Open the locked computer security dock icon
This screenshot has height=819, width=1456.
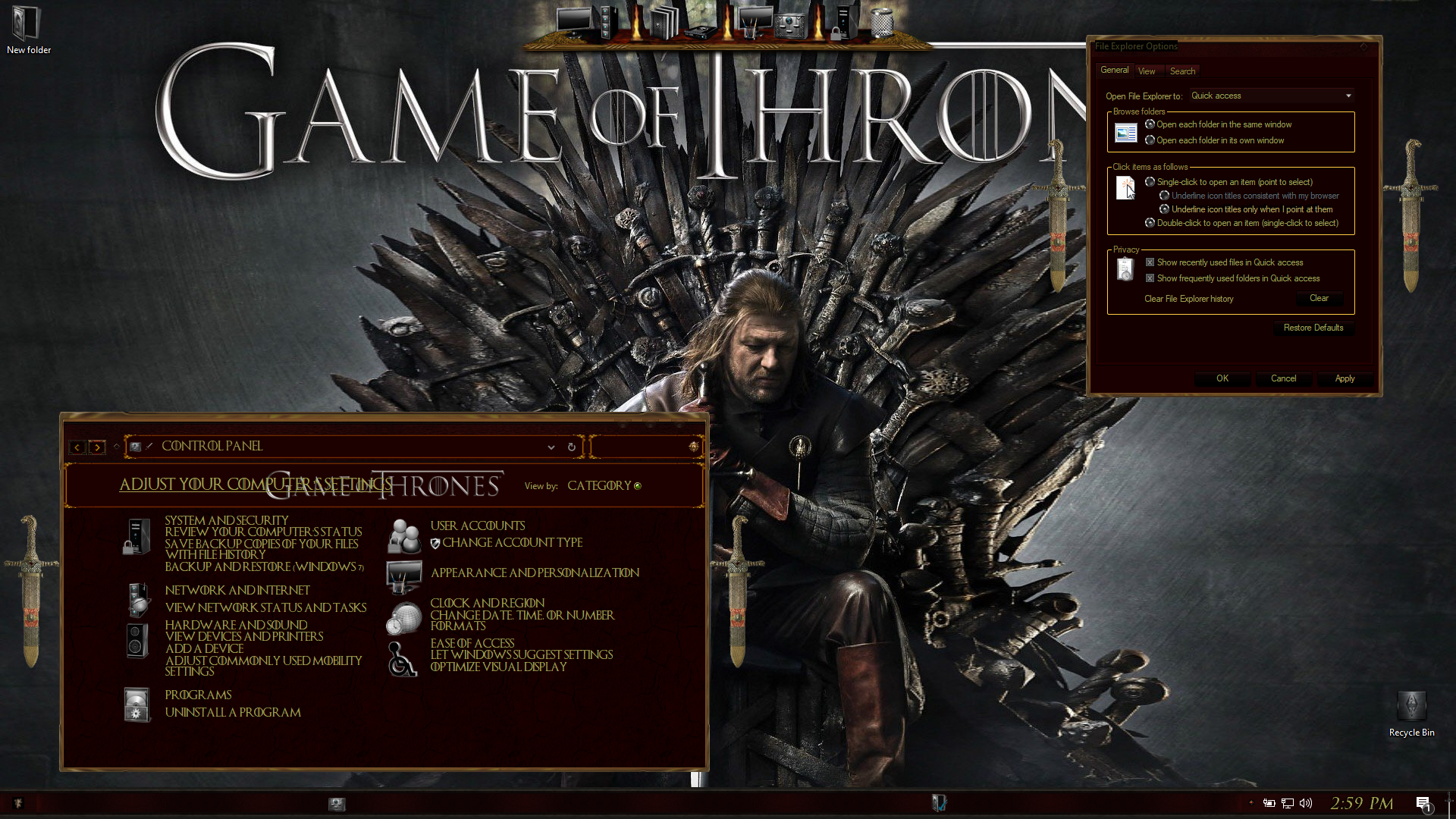pos(846,23)
